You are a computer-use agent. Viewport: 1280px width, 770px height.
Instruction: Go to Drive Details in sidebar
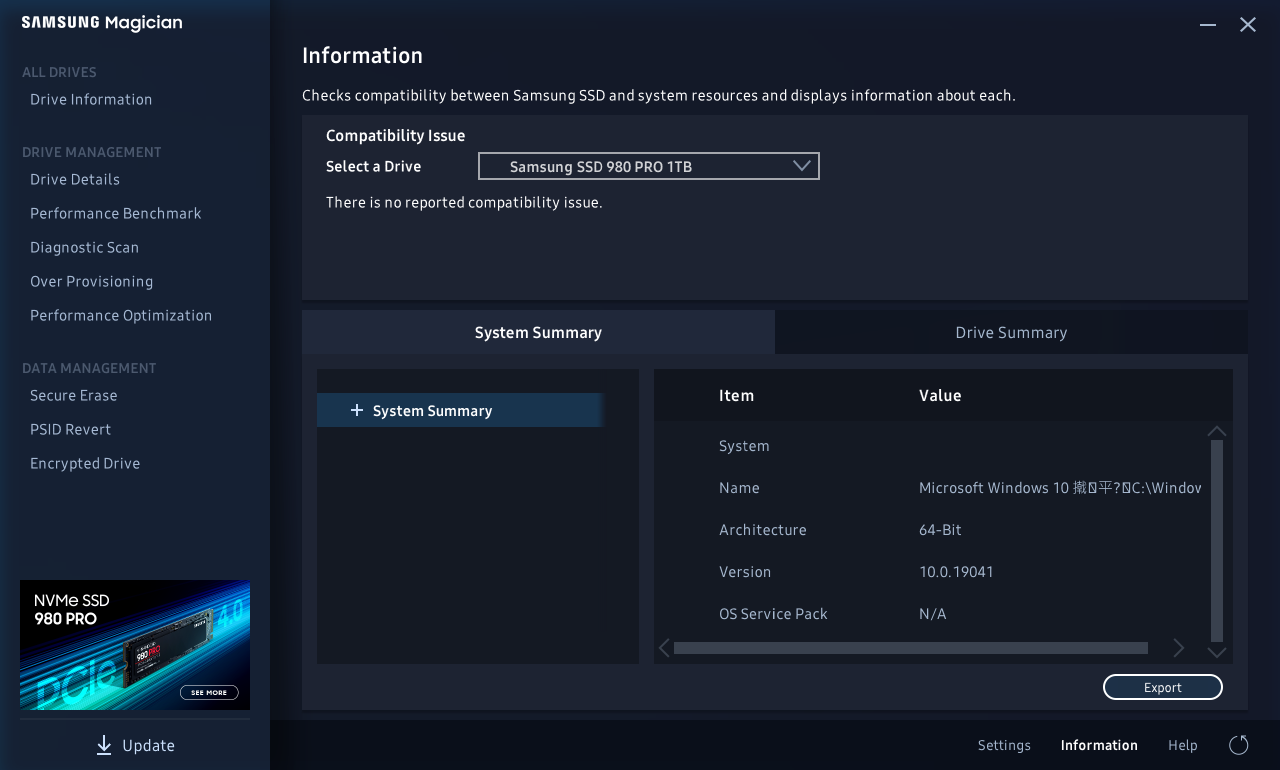[x=75, y=180]
